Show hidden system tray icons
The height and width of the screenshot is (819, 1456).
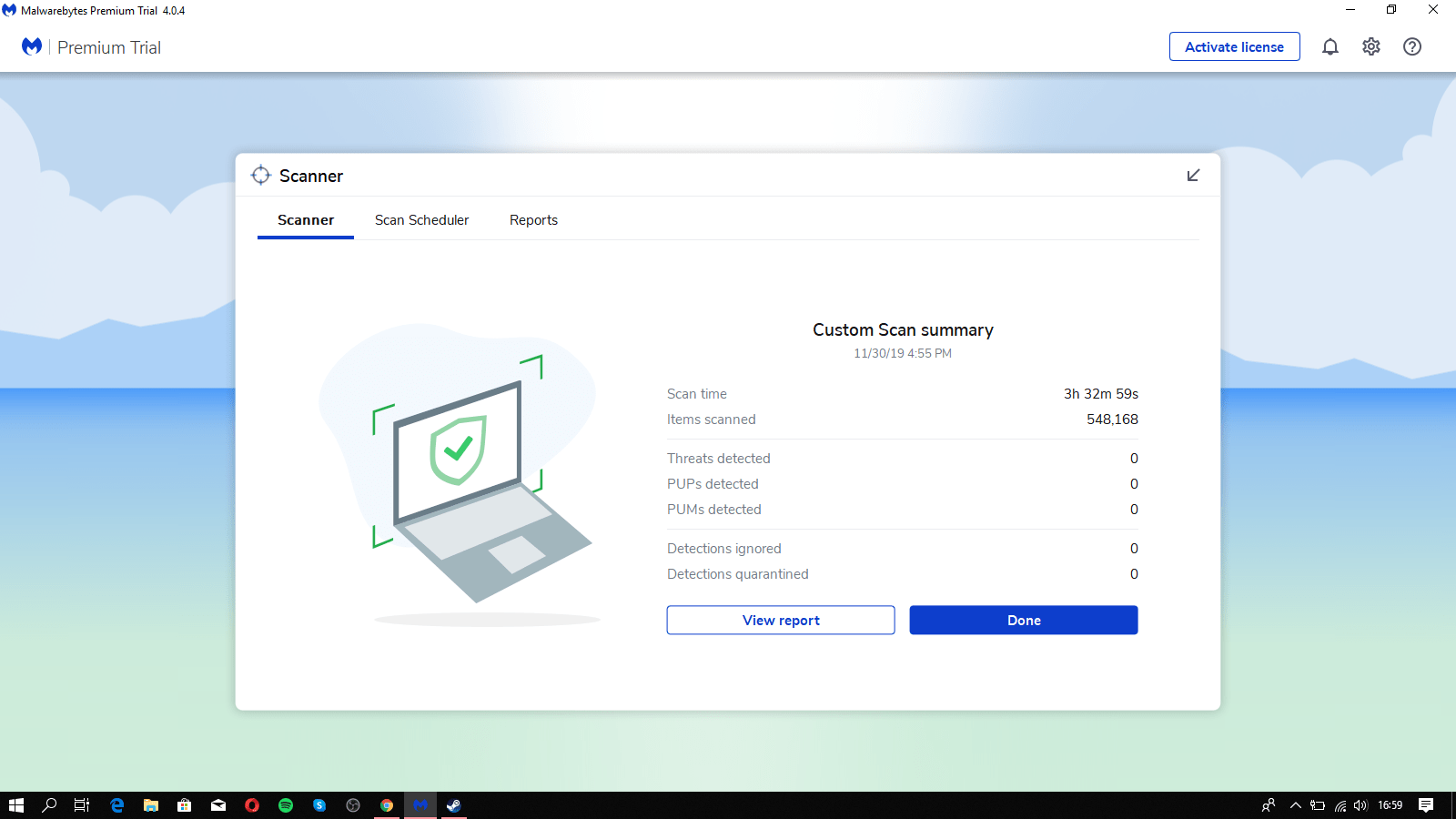pos(1296,805)
